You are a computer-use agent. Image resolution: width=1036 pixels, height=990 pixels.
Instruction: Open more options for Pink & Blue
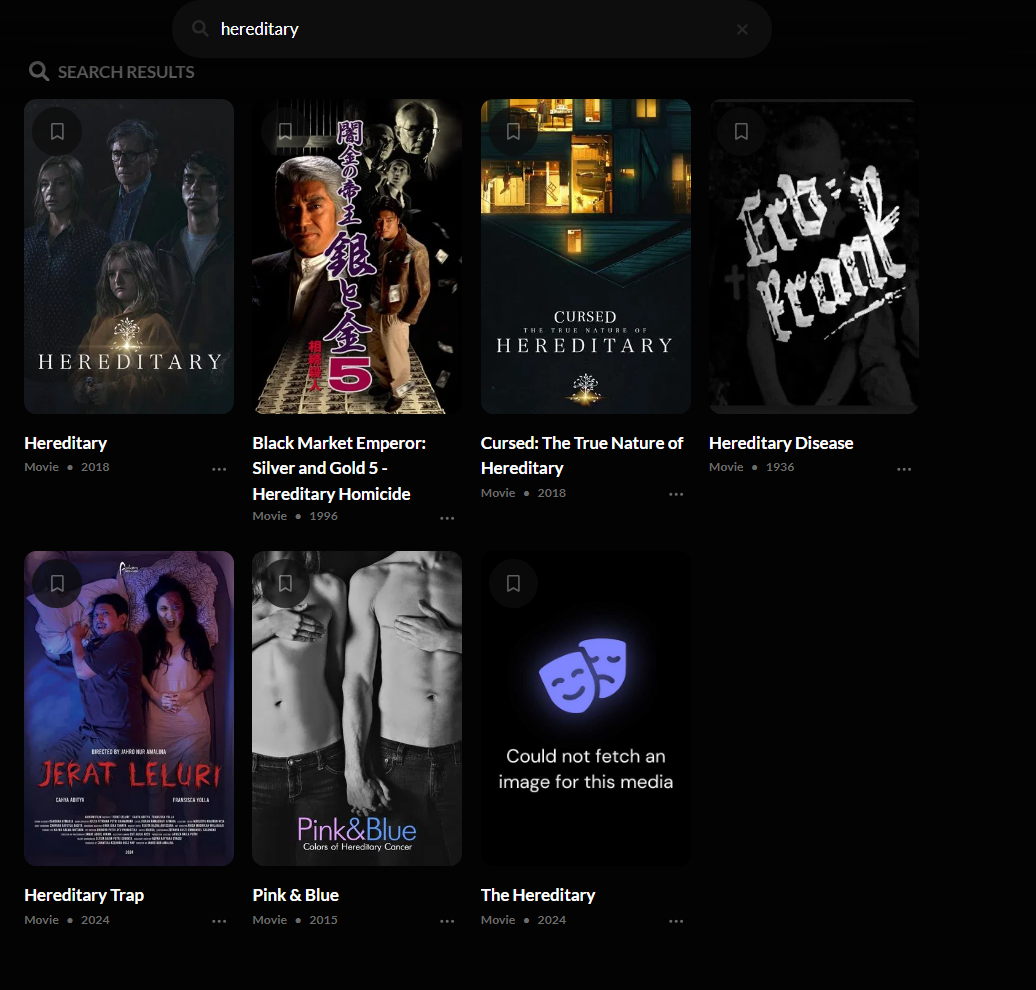447,921
